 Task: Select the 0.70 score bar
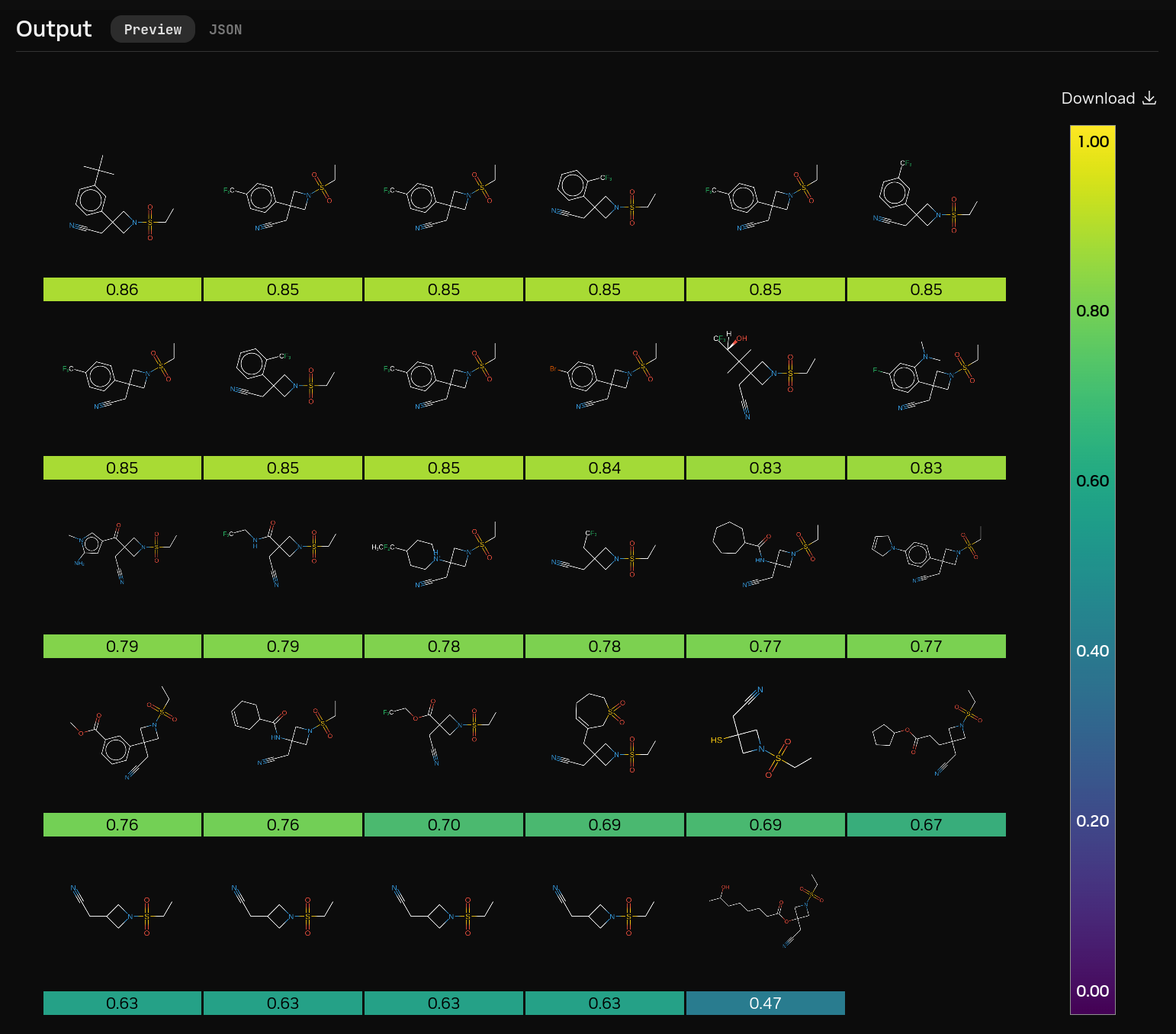pos(444,825)
